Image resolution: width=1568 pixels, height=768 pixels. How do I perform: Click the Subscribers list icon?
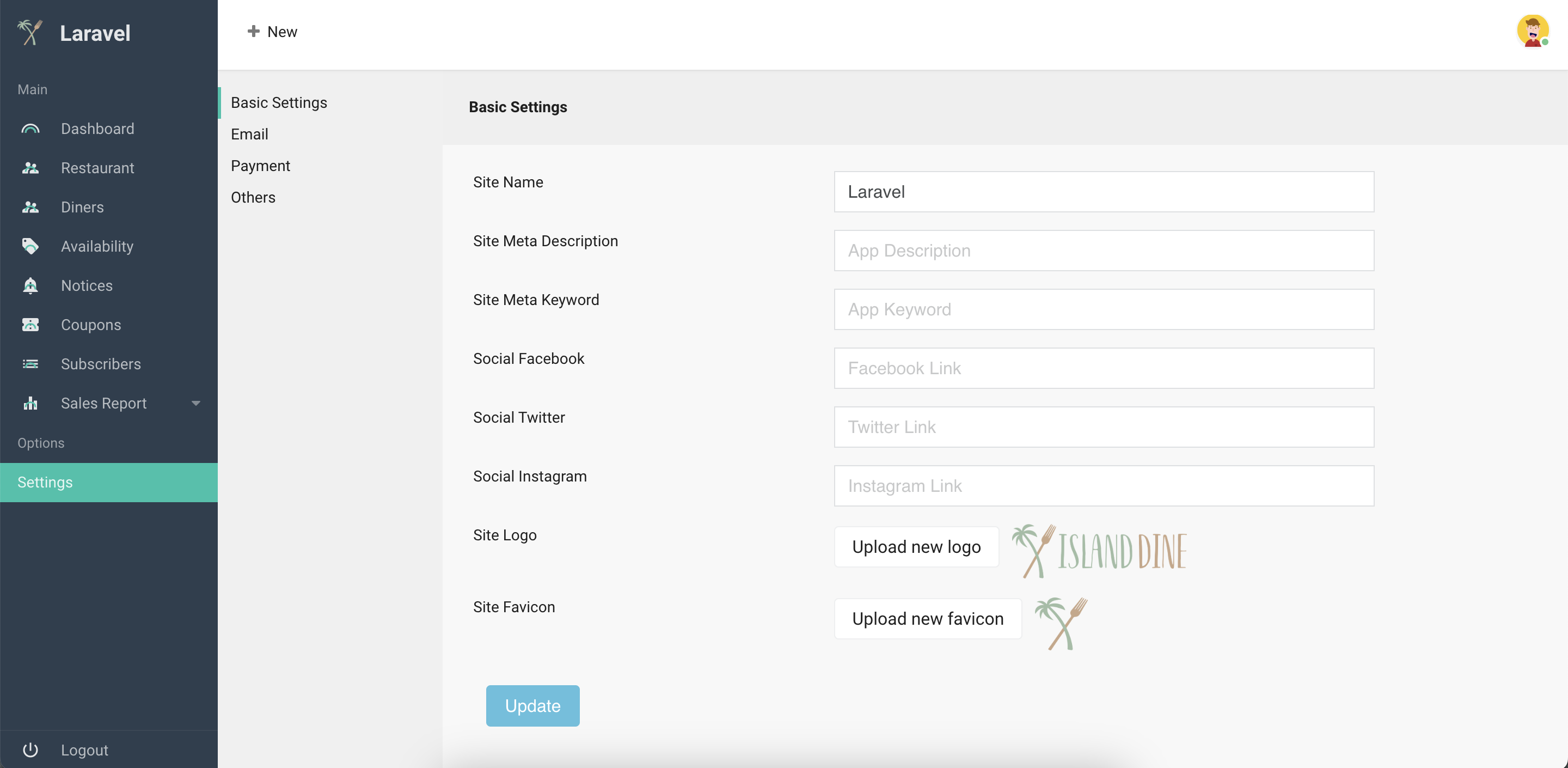tap(30, 364)
